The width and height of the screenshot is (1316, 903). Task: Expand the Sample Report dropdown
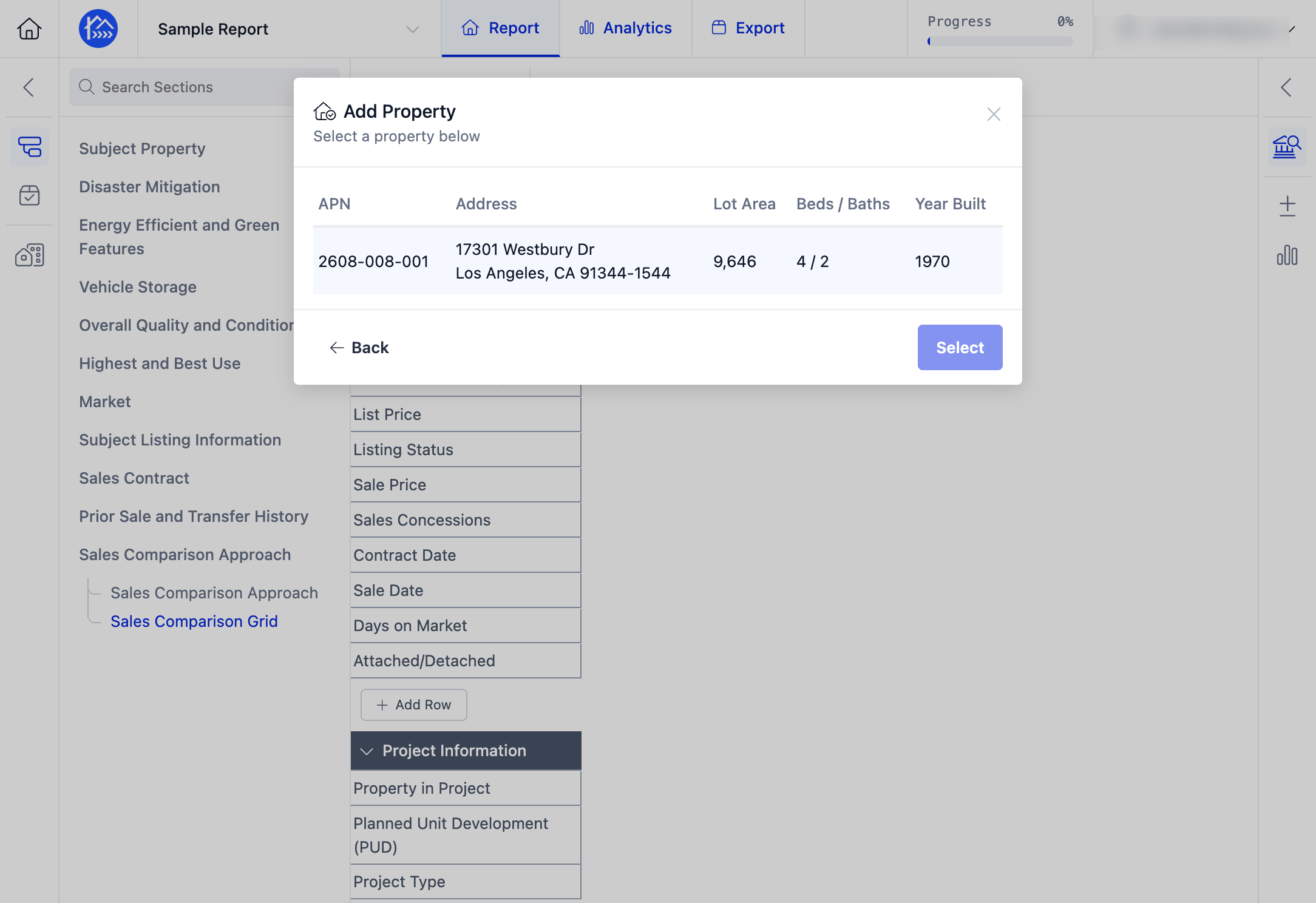click(413, 29)
